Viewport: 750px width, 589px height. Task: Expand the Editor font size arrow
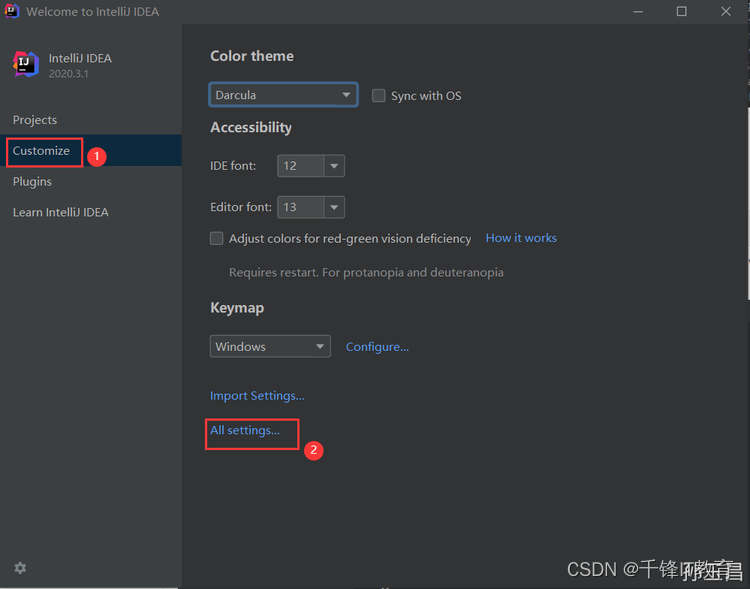tap(334, 207)
